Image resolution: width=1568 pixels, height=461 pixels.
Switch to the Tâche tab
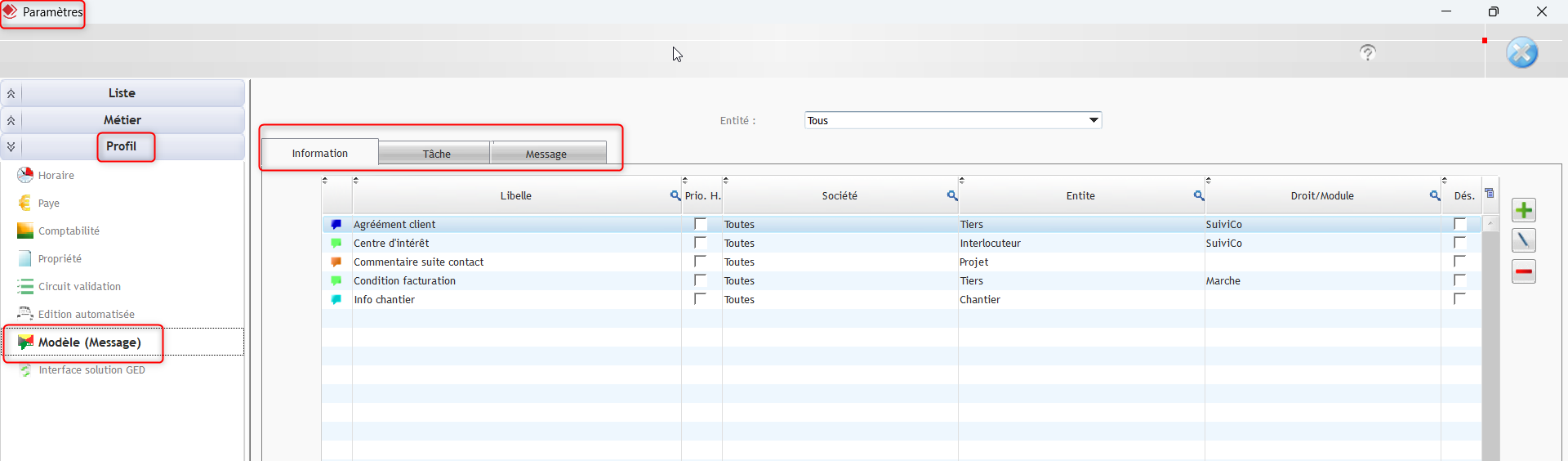click(x=436, y=154)
